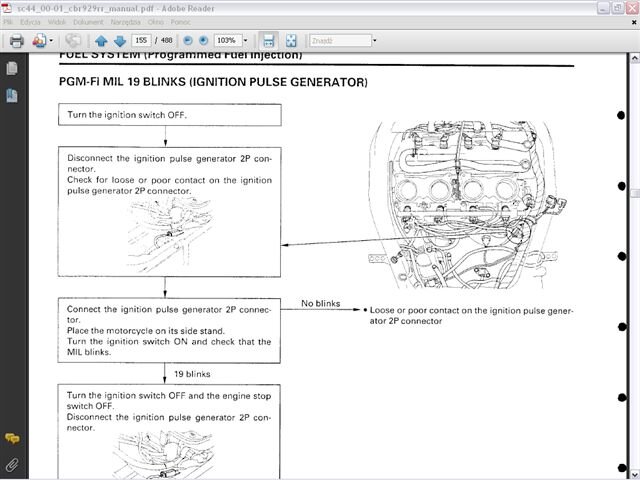Open the Plik menu
The image size is (640, 480).
click(x=9, y=20)
